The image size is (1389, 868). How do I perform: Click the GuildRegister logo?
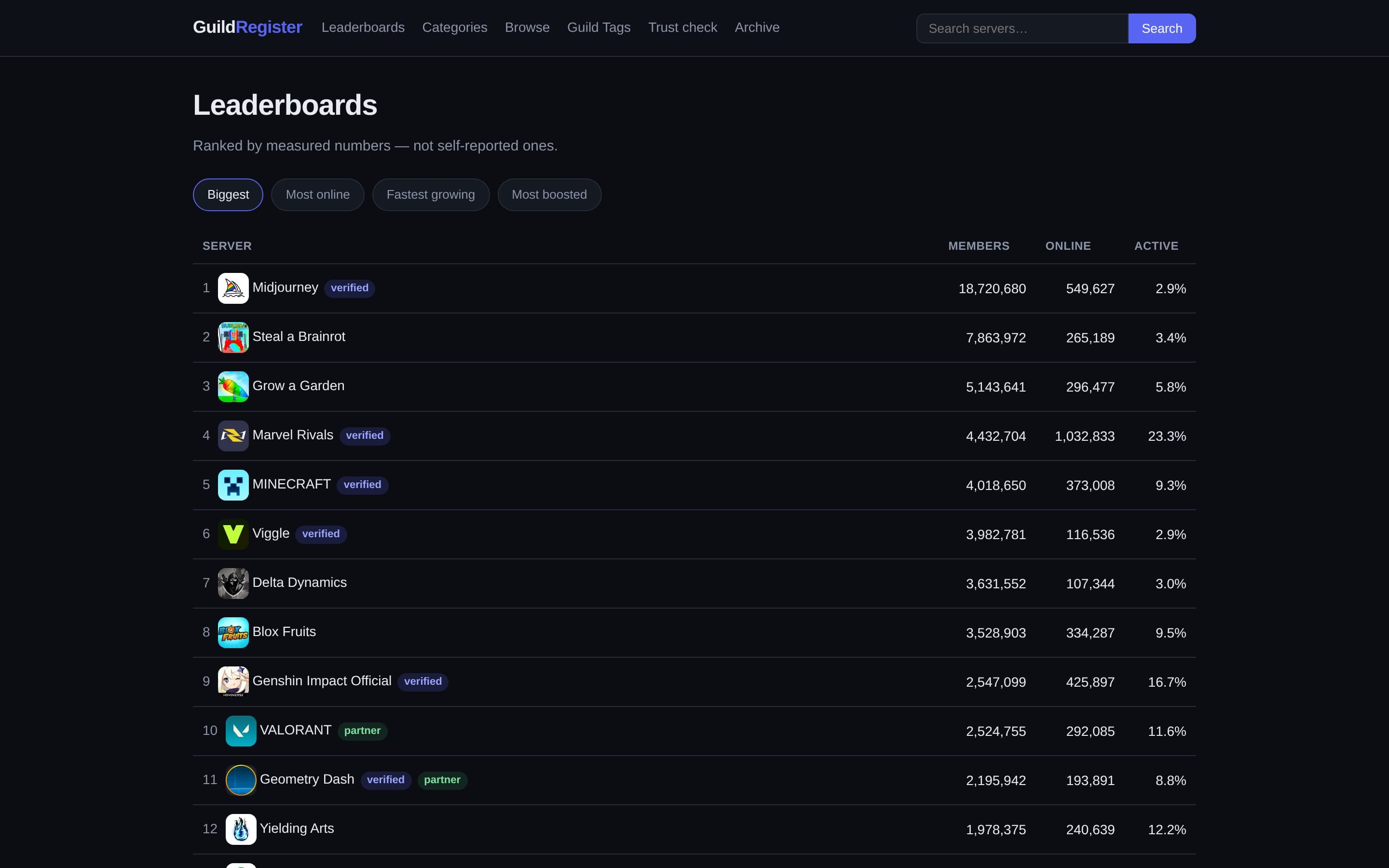coord(247,27)
